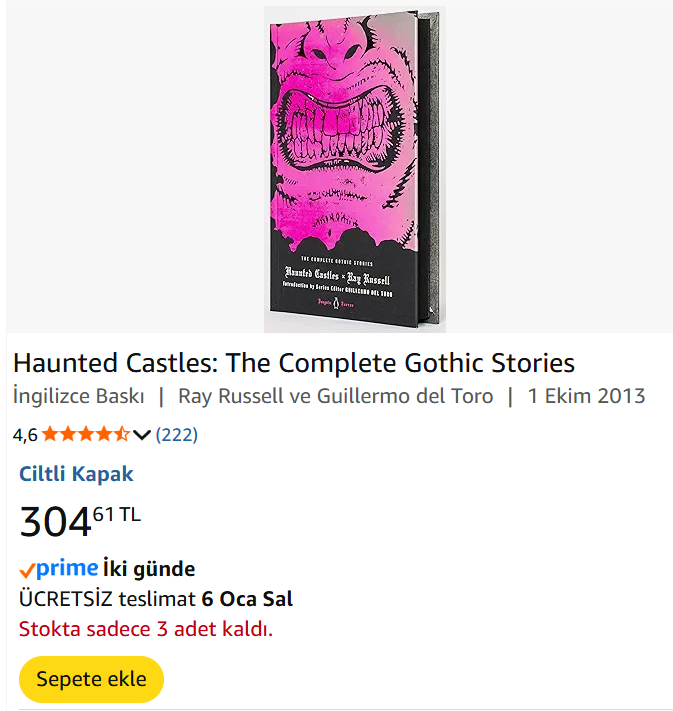Click the 304,61 TL price
This screenshot has height=711, width=673.
80,521
